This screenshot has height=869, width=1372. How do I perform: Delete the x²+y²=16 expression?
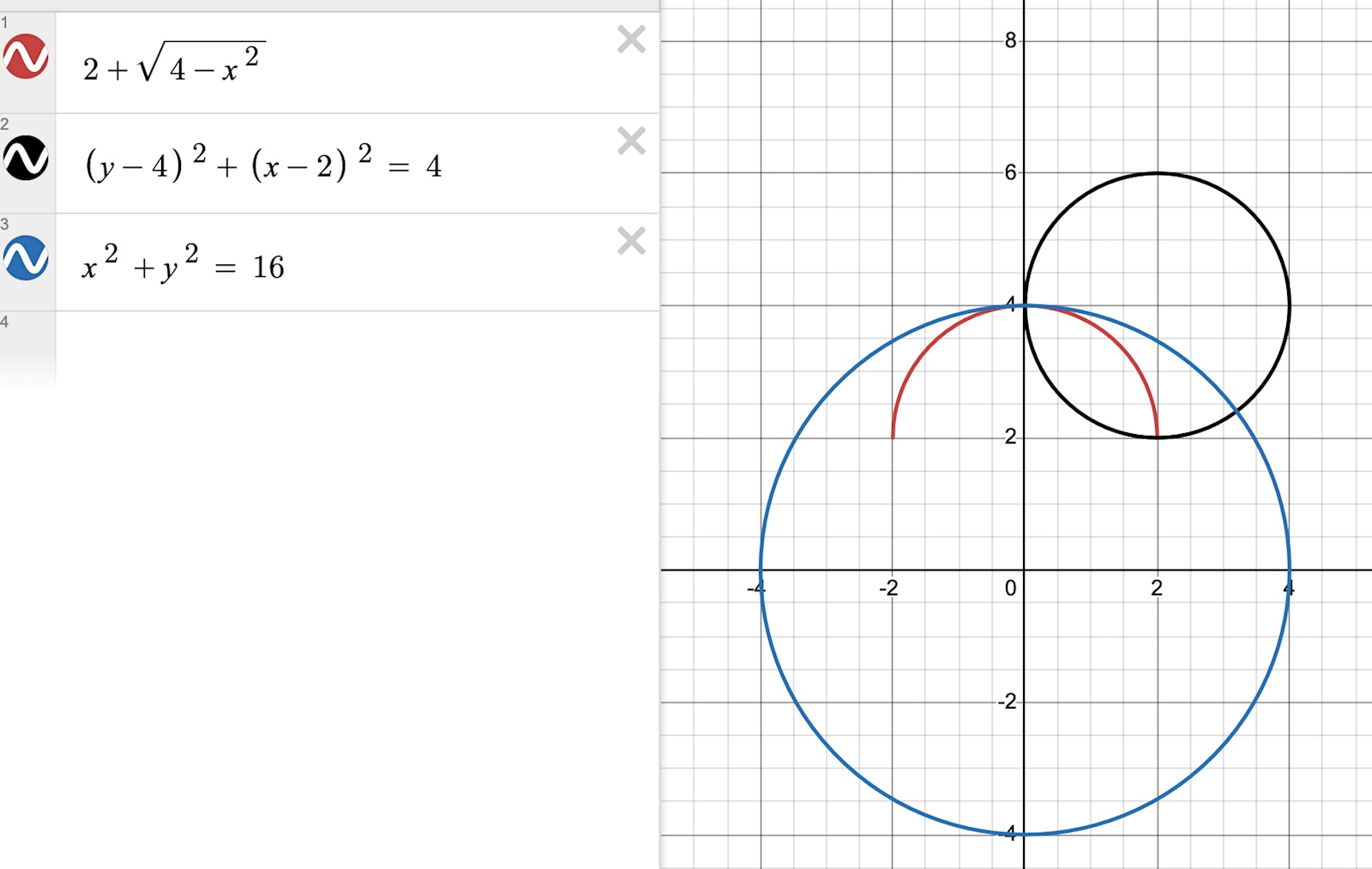(x=631, y=241)
